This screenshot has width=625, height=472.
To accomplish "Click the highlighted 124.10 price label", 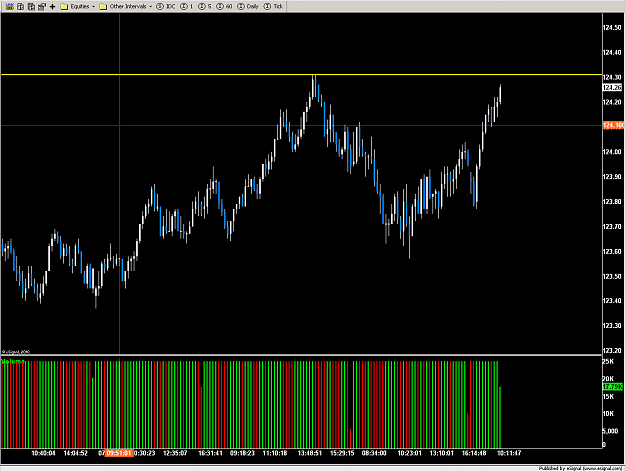I will [613, 126].
